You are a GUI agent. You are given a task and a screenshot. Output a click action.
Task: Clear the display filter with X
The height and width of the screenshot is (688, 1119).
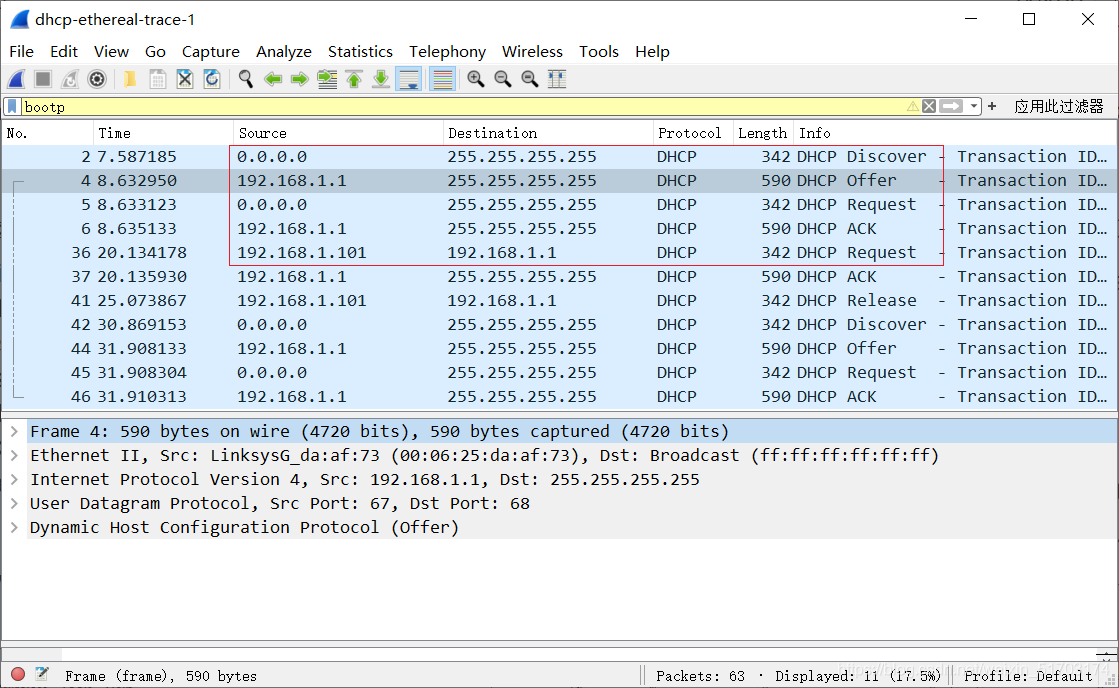click(928, 106)
